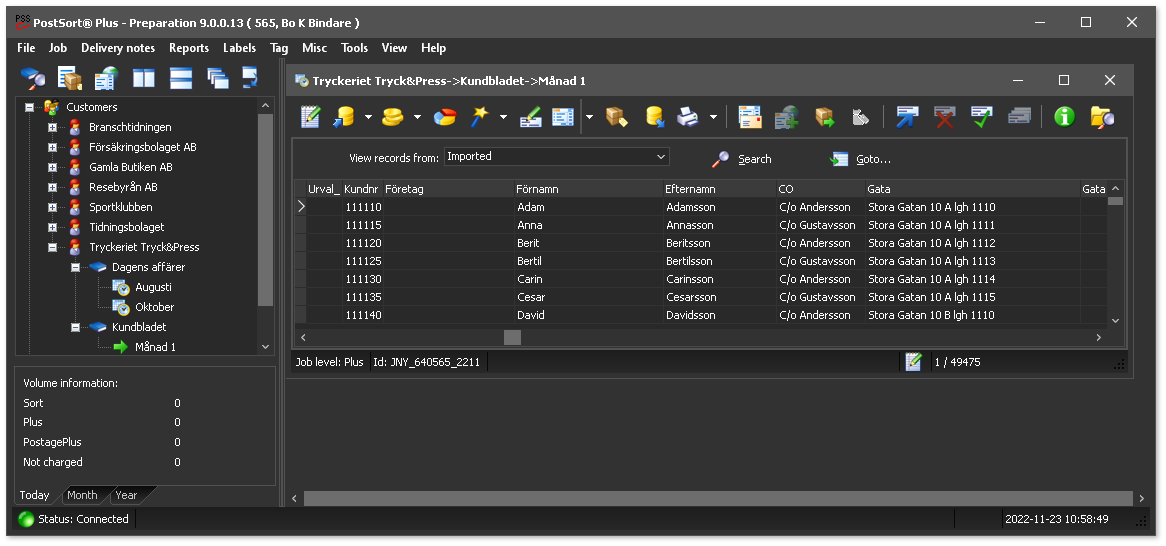Switch to the Month volume tab

(82, 495)
